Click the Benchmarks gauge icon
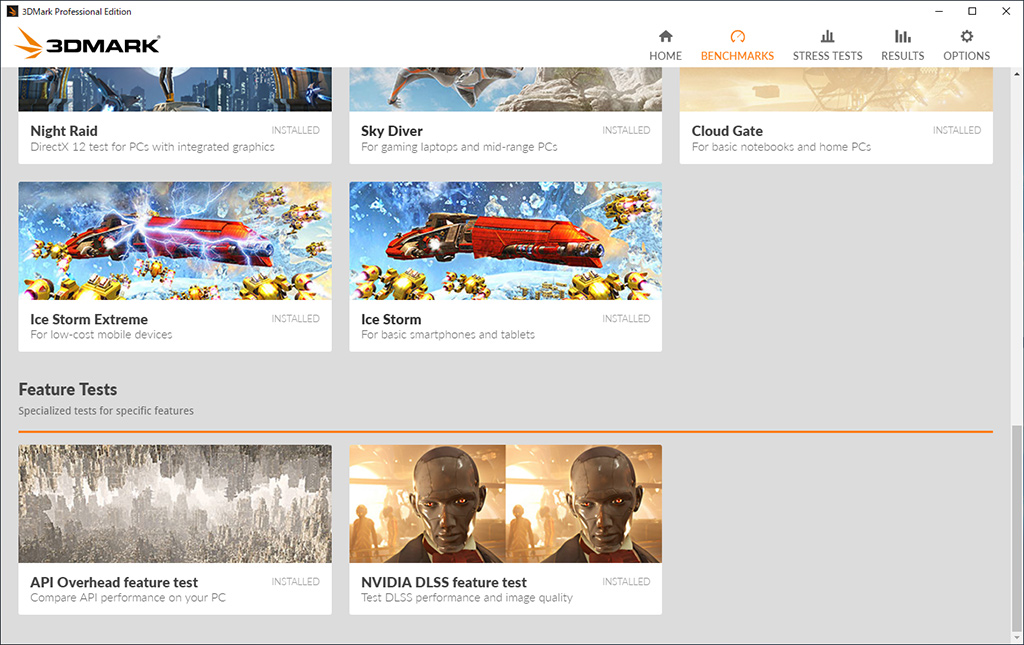 coord(737,36)
